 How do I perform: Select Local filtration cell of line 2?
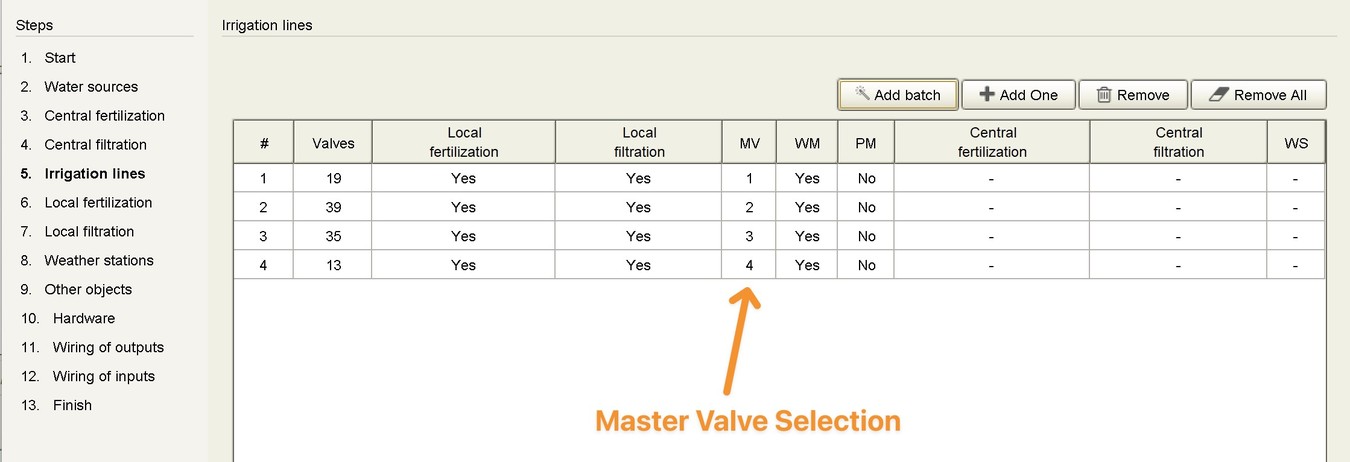click(x=638, y=207)
